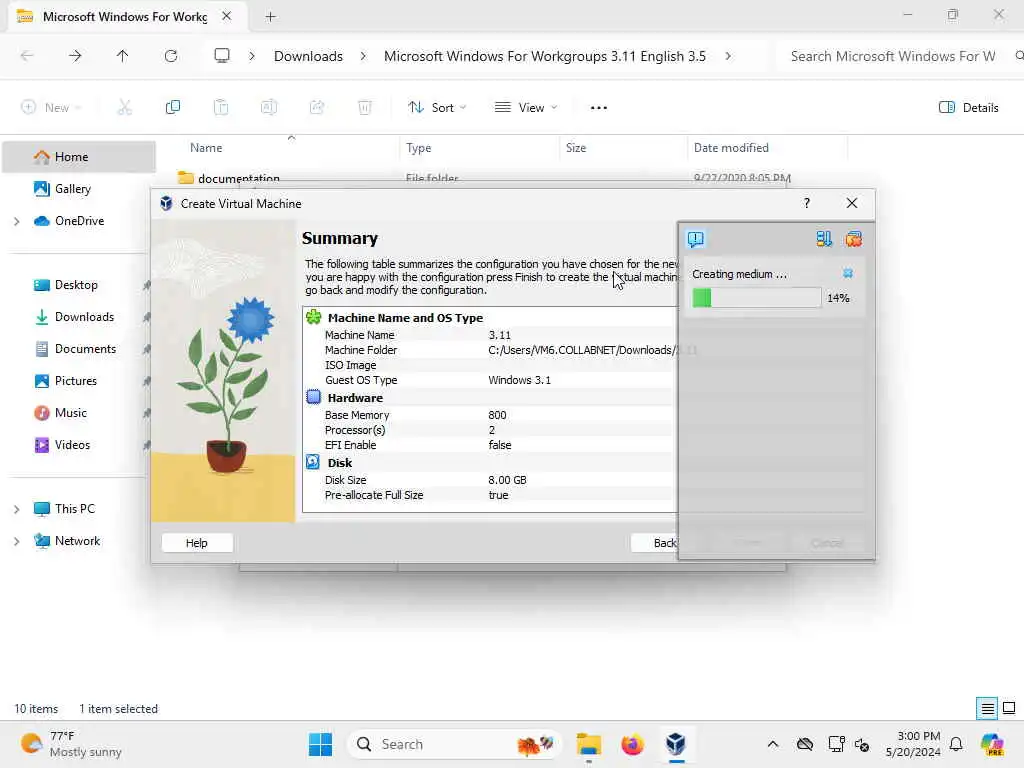
Task: Sort by Name column header
Action: point(206,148)
